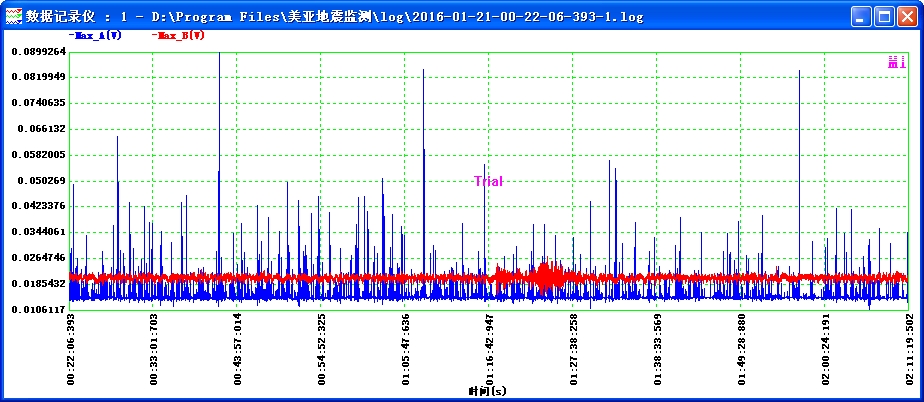924x402 pixels.
Task: Select the 02:00:24:191 time axis label
Action: 825,348
